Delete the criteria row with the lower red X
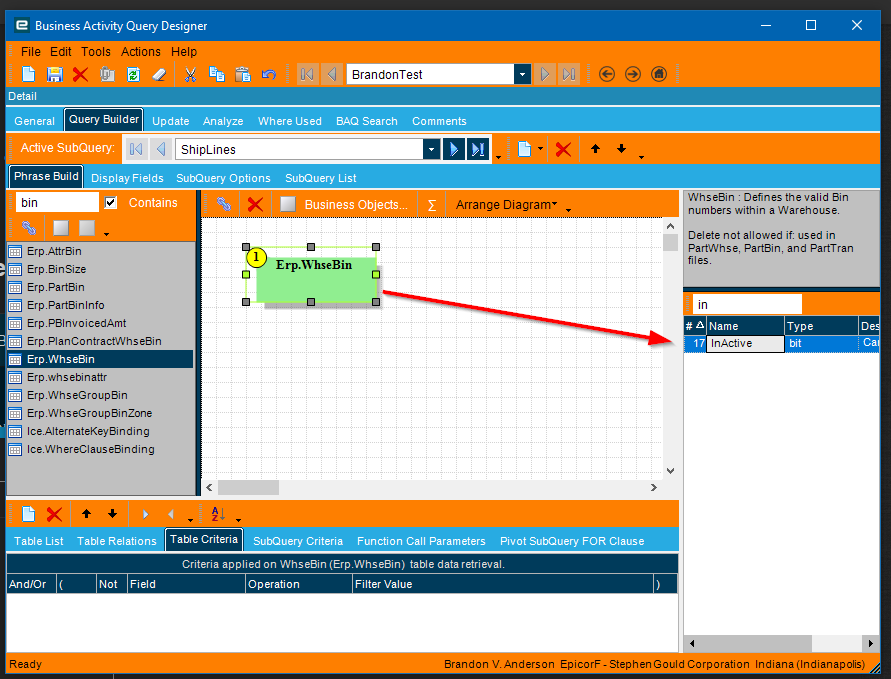 (55, 514)
